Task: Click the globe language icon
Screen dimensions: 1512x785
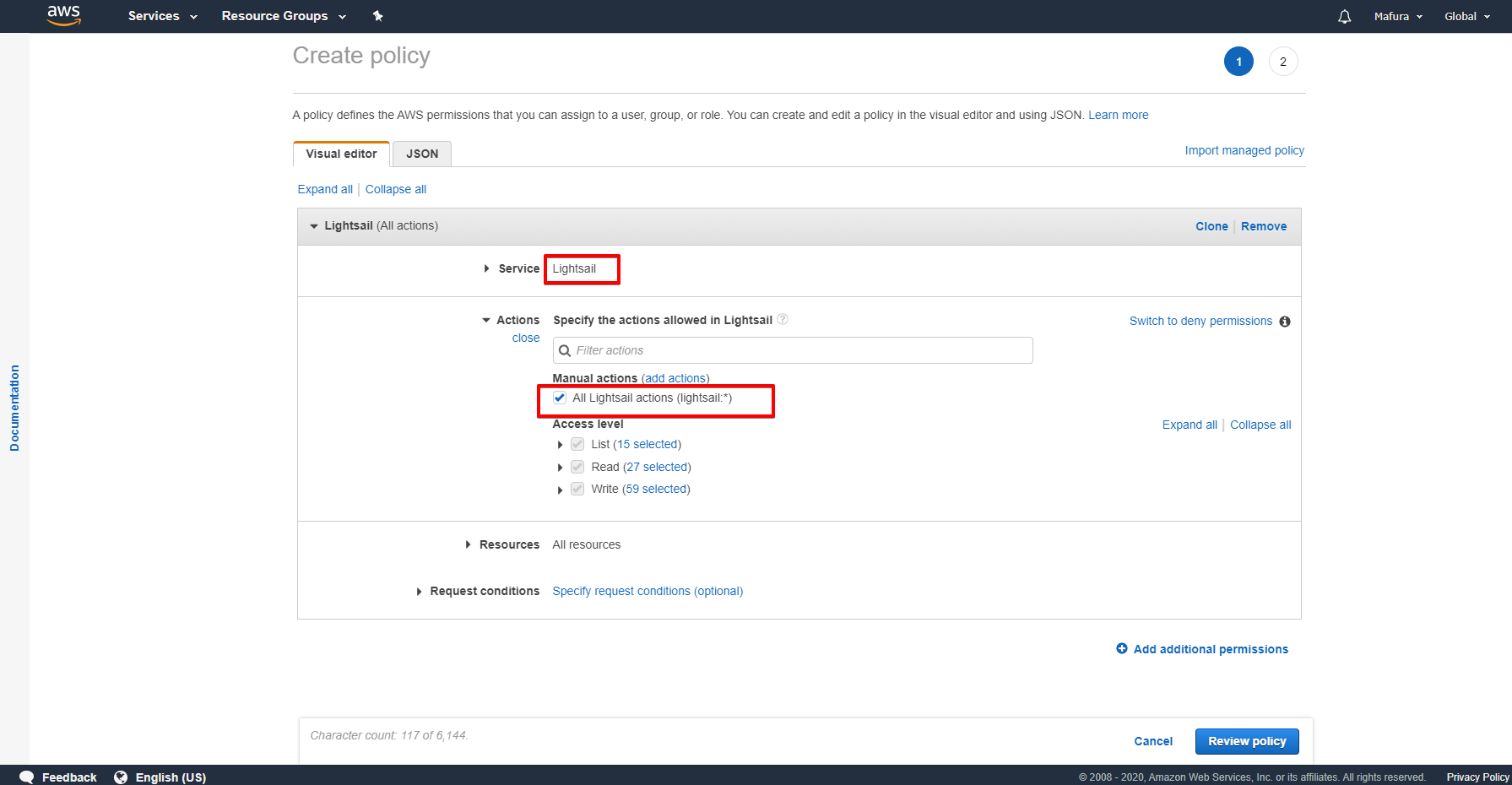Action: click(x=121, y=777)
